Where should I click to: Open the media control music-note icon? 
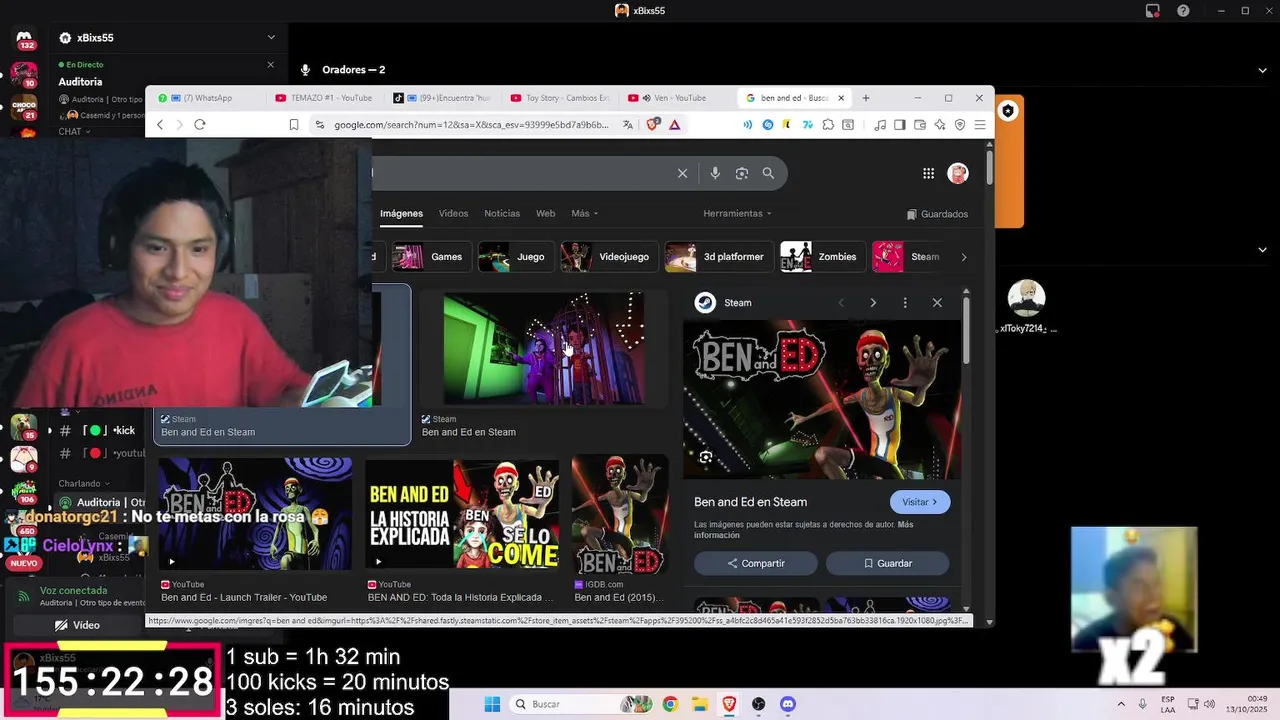click(880, 125)
